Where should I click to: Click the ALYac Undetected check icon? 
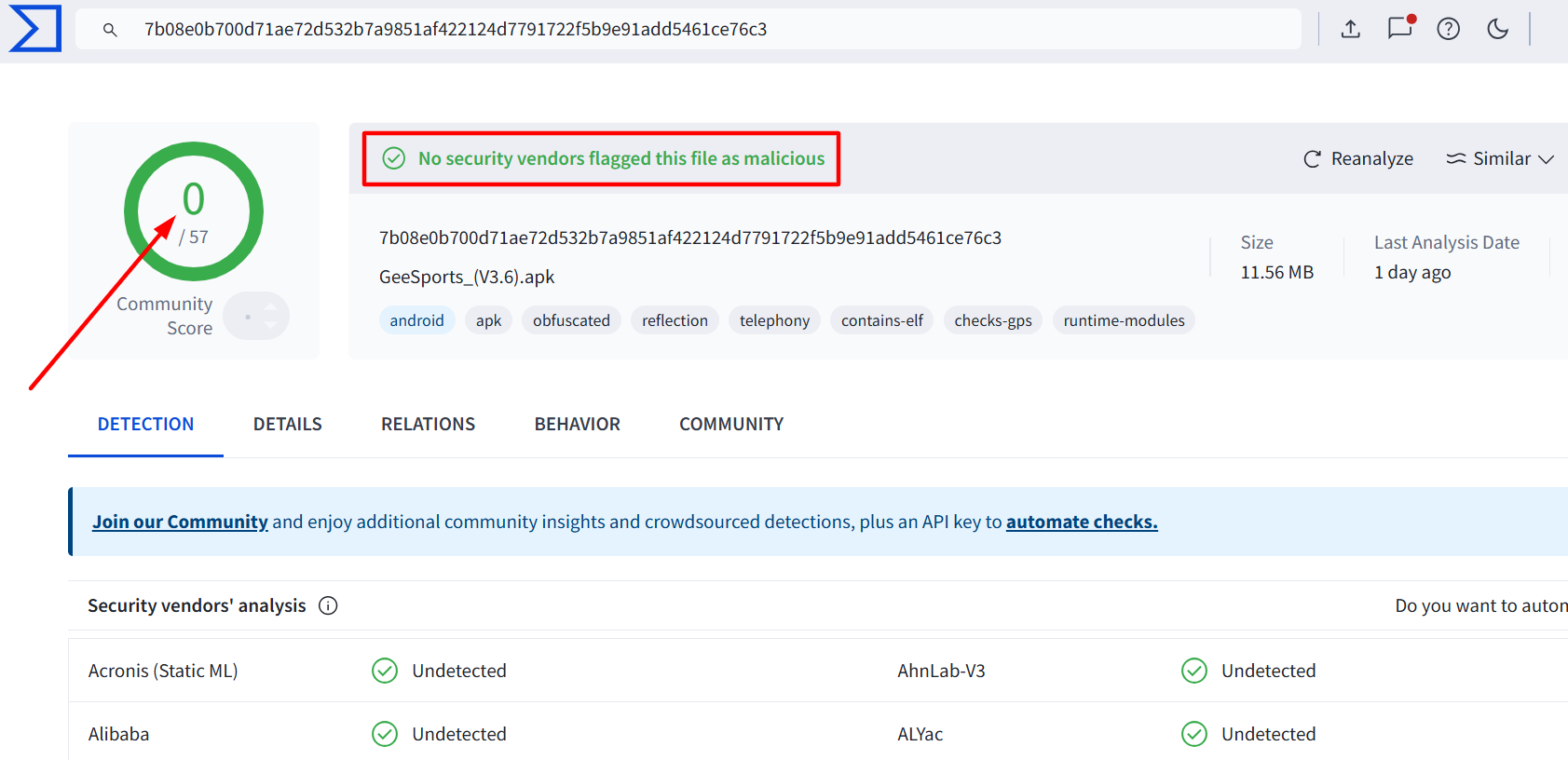click(x=1194, y=734)
